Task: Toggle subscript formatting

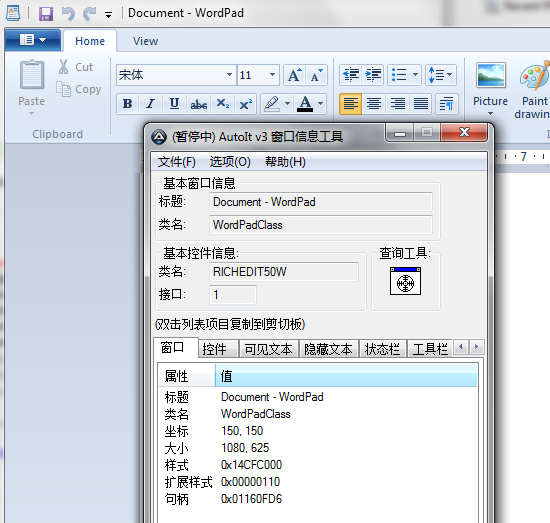Action: [222, 103]
